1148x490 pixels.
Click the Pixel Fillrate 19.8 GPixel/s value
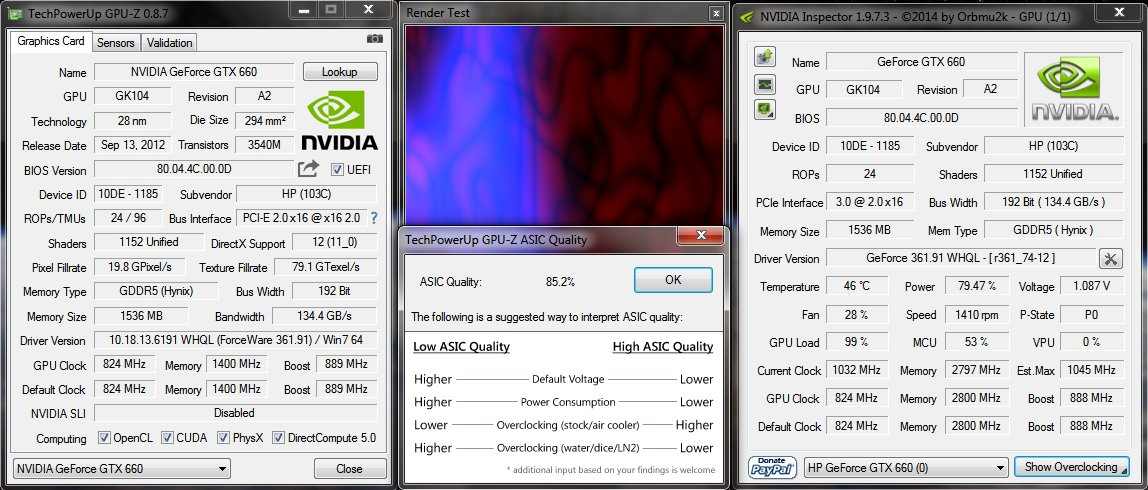(139, 267)
